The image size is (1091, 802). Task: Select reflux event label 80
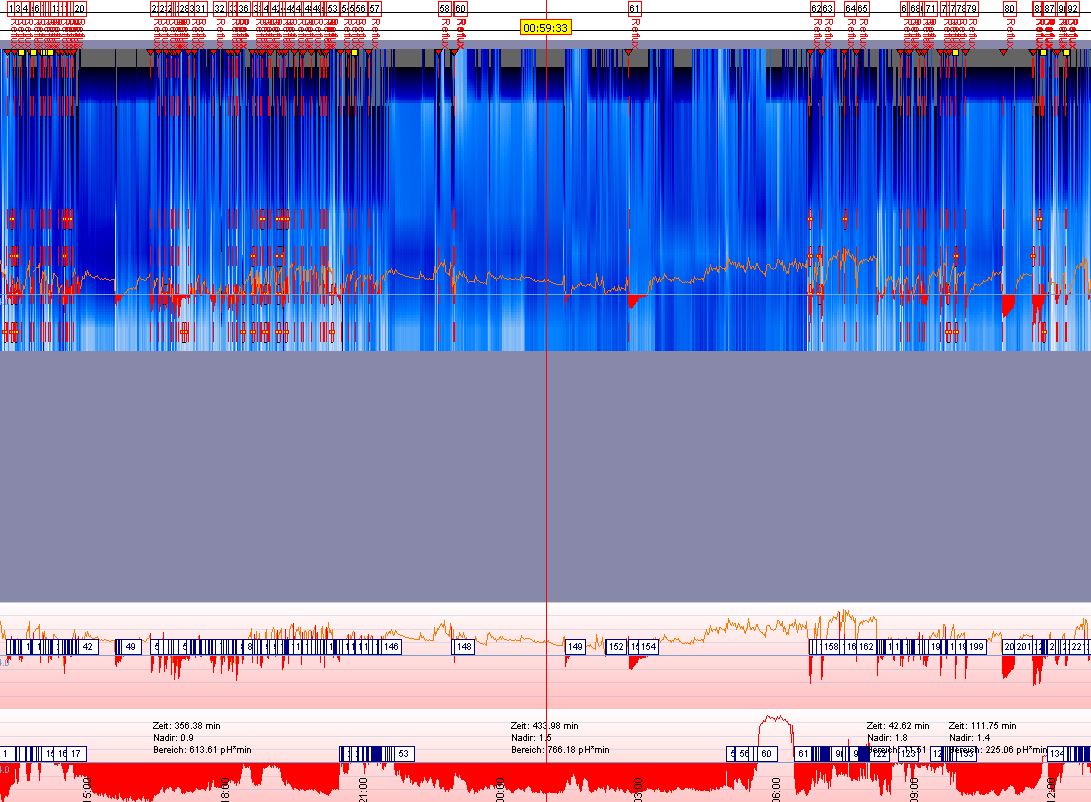[x=1010, y=8]
